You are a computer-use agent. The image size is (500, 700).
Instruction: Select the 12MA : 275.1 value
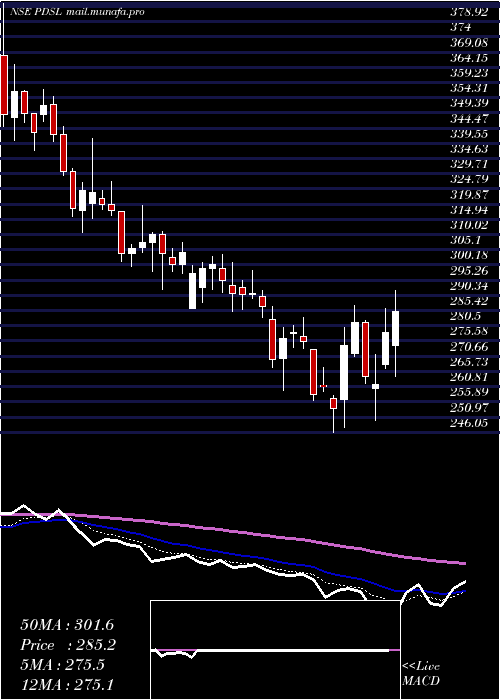[67, 685]
